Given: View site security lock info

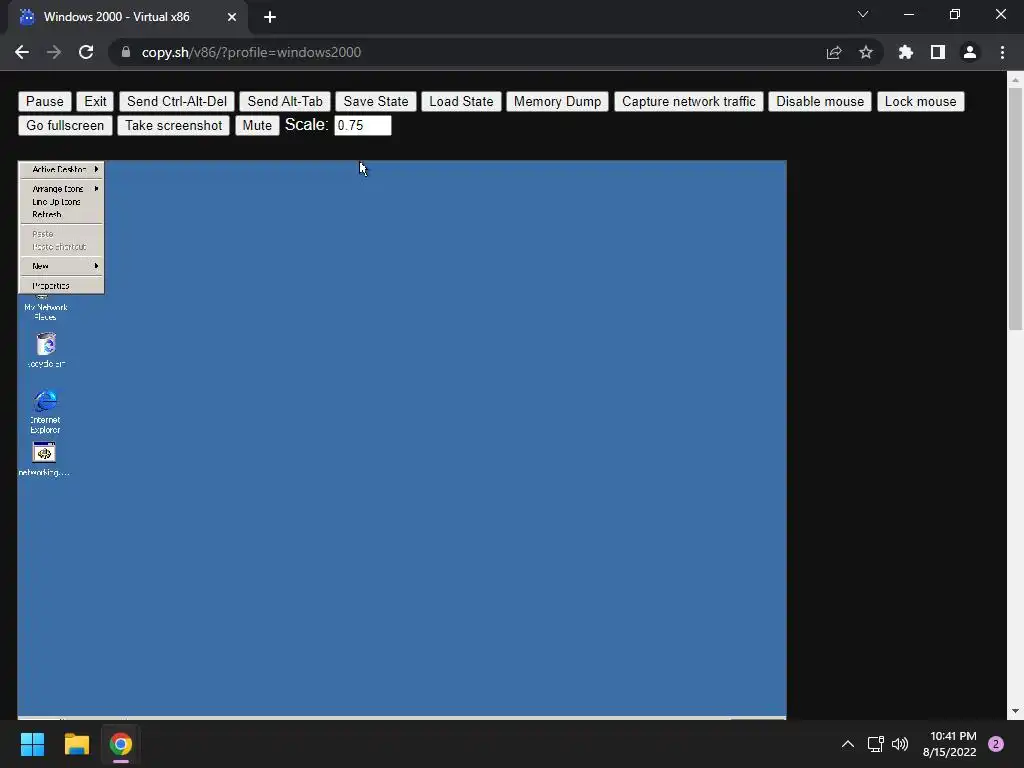Looking at the screenshot, I should [126, 52].
